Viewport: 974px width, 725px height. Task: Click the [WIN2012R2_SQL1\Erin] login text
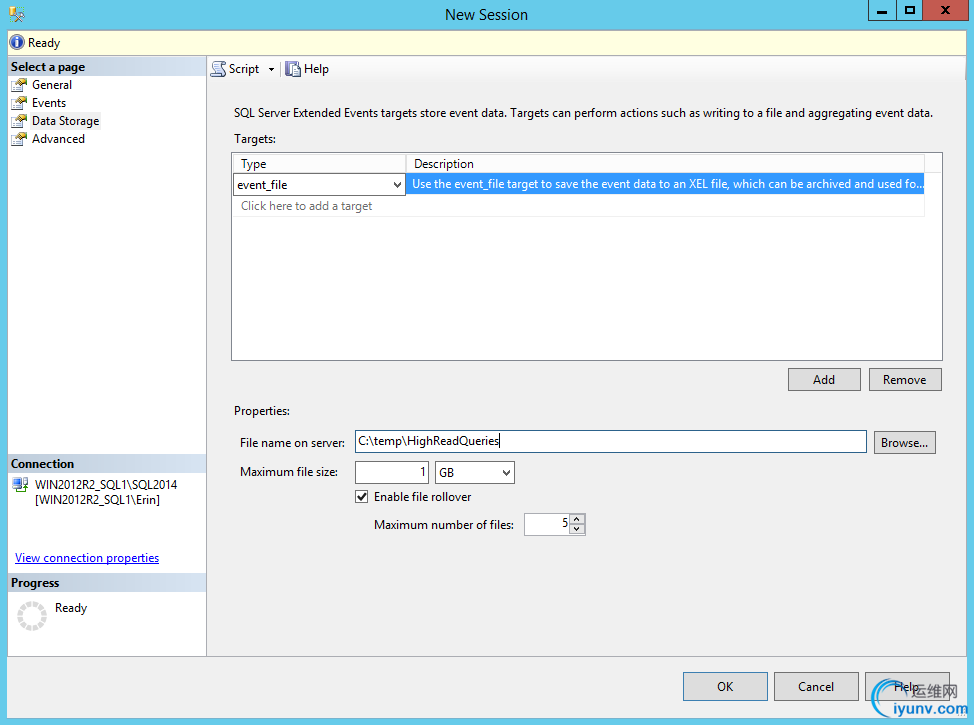coord(98,500)
